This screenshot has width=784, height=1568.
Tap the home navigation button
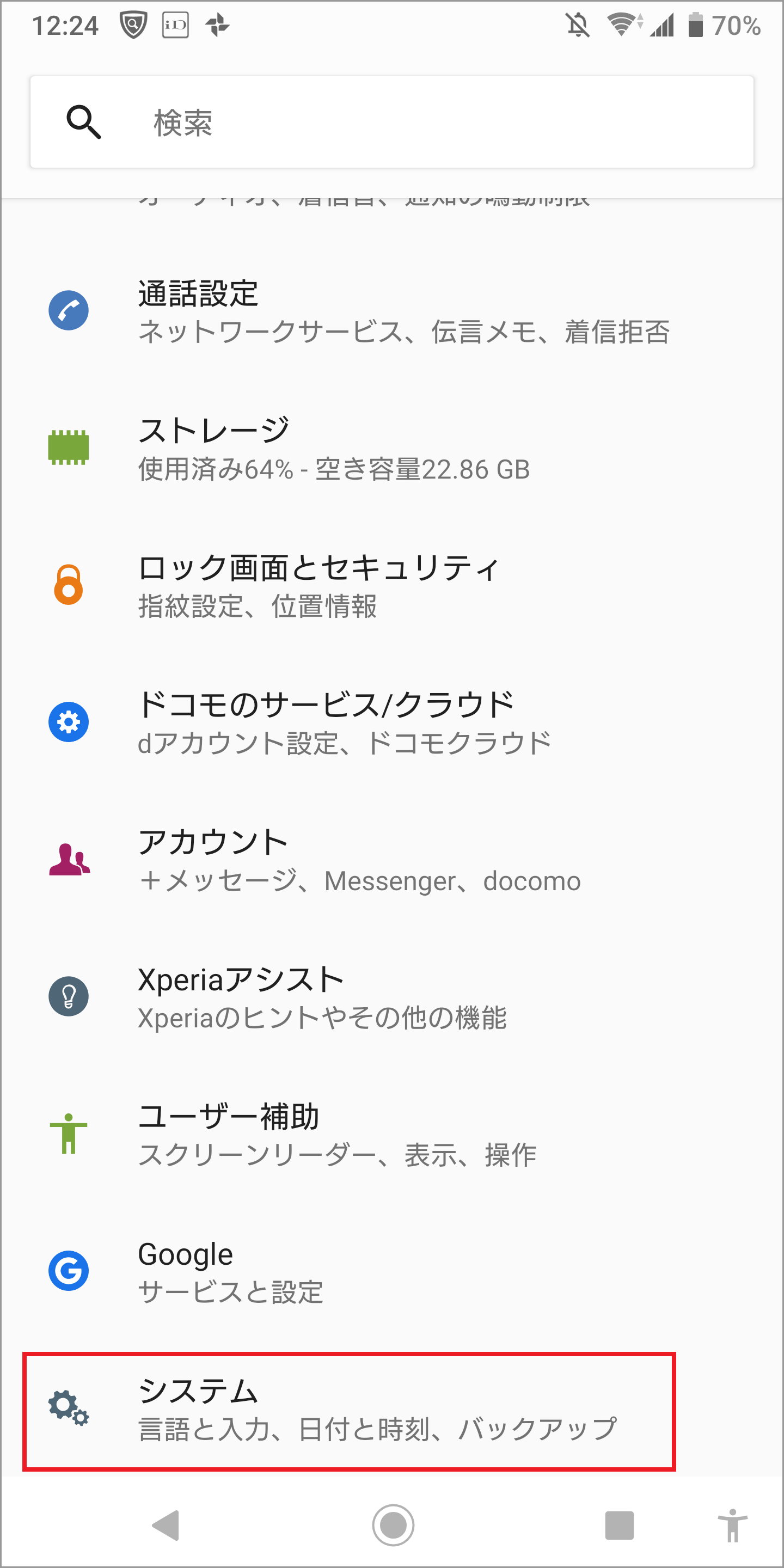393,1526
